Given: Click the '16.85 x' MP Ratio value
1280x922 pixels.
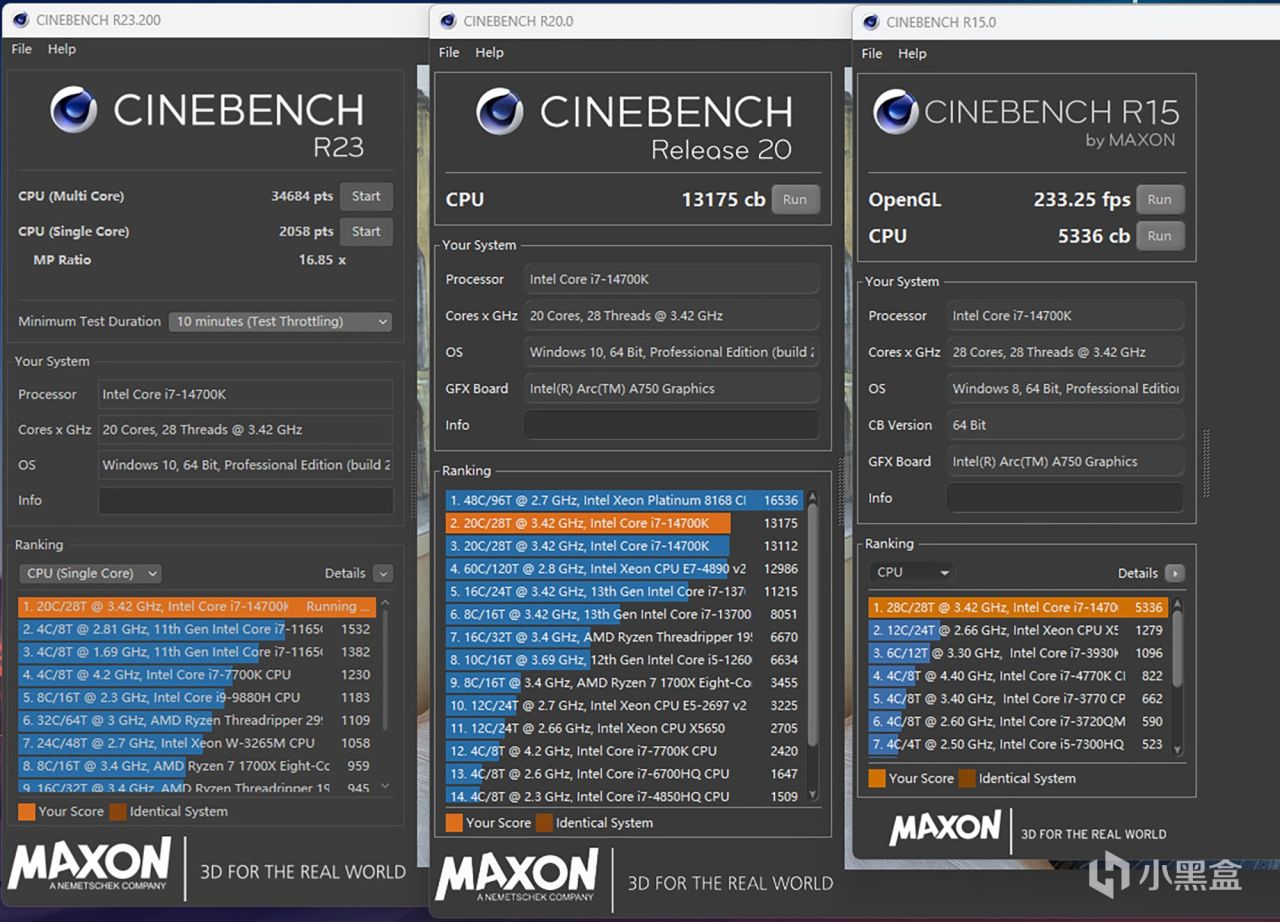Looking at the screenshot, I should click(x=322, y=260).
